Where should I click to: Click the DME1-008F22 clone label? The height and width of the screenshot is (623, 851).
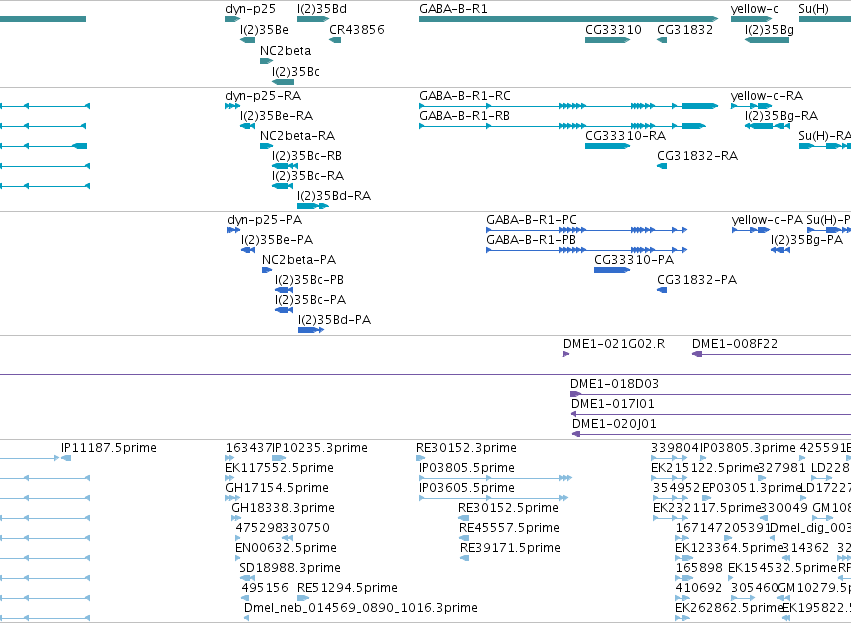(735, 344)
